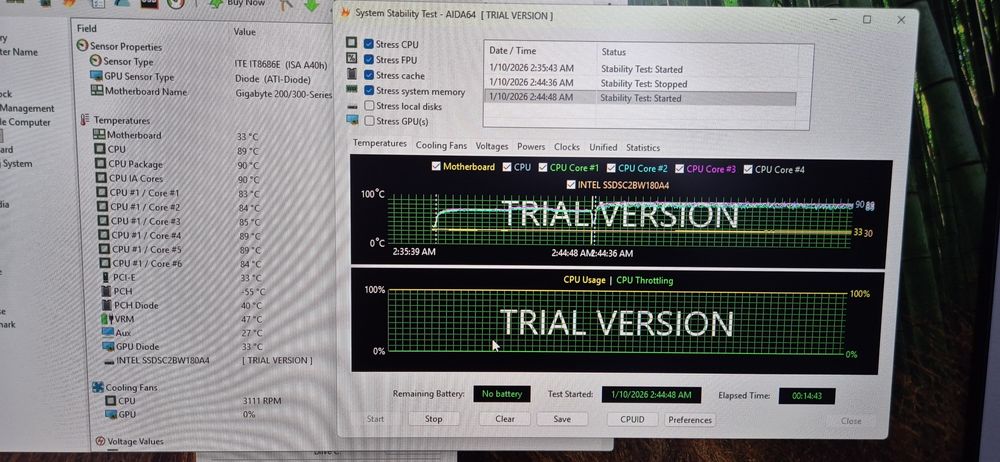Click the Clear button
1000x462 pixels.
pyautogui.click(x=505, y=419)
